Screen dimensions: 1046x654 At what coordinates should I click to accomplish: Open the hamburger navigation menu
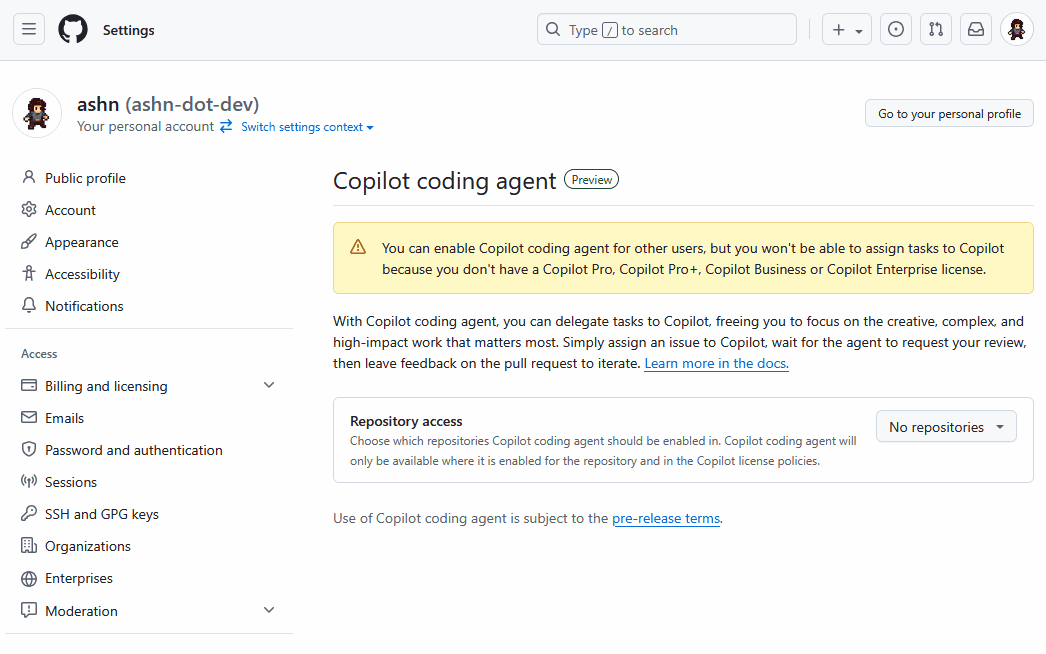tap(29, 30)
